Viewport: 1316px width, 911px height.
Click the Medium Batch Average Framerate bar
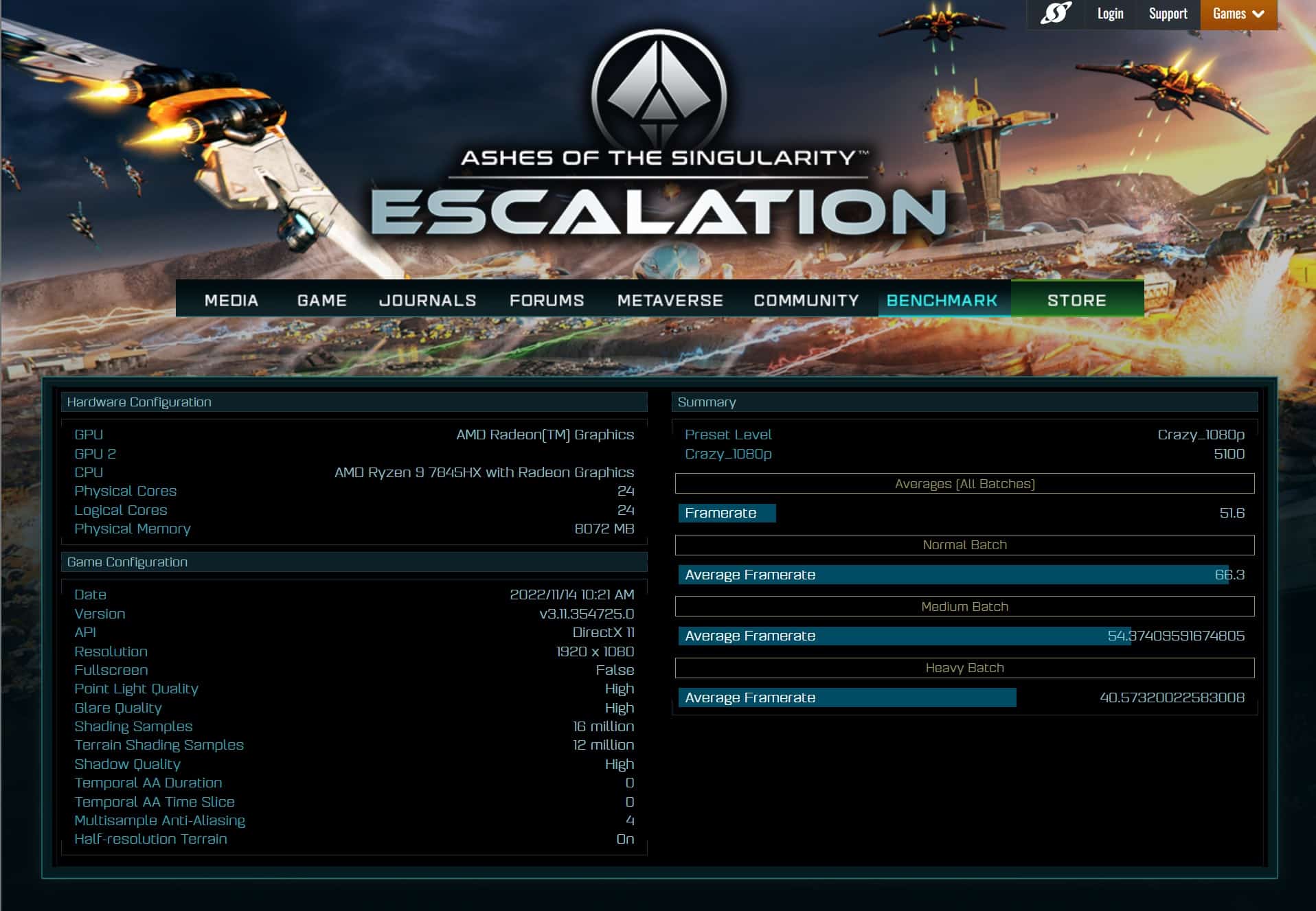click(905, 636)
